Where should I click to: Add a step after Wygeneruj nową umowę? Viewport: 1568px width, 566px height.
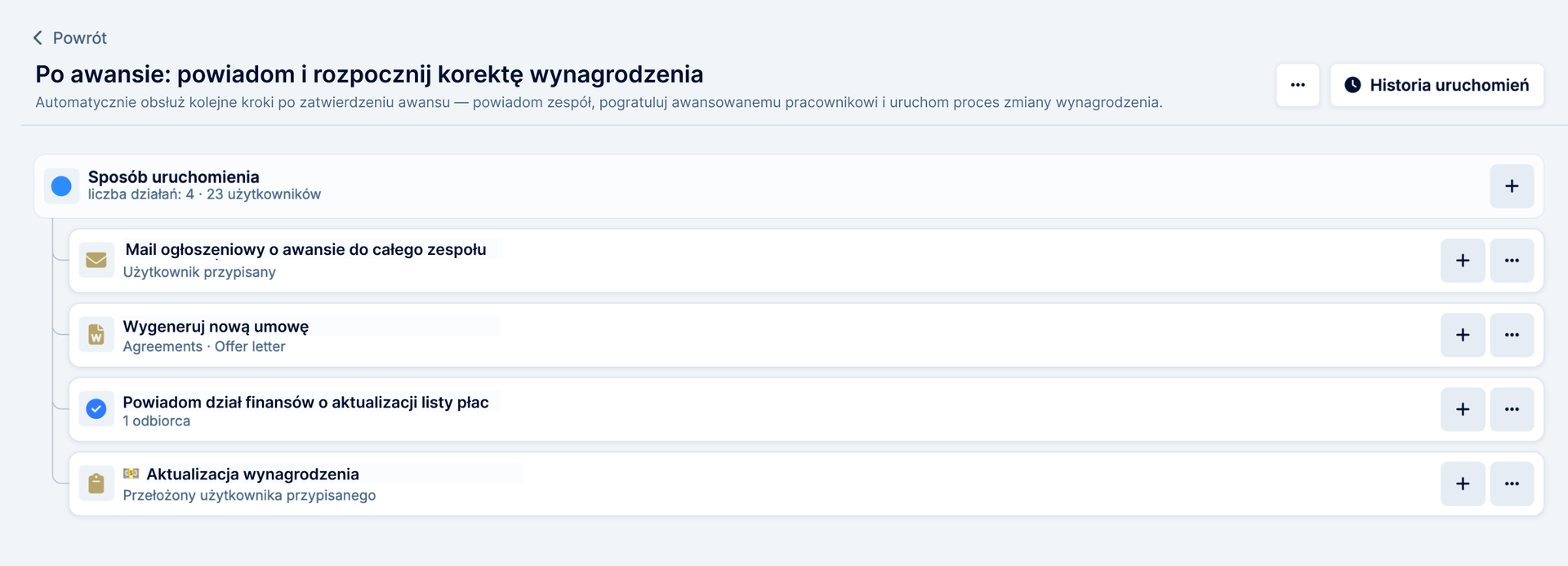click(x=1463, y=335)
